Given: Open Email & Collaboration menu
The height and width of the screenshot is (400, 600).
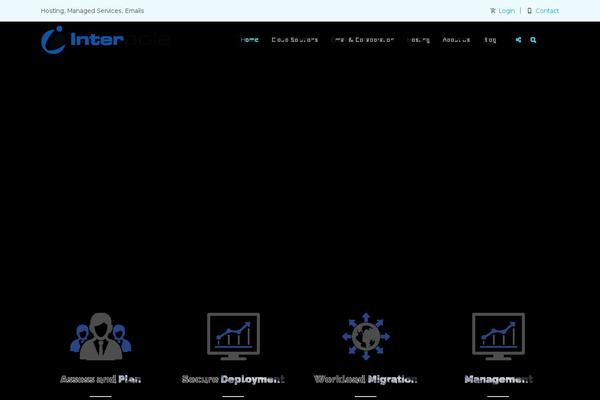Looking at the screenshot, I should click(362, 40).
